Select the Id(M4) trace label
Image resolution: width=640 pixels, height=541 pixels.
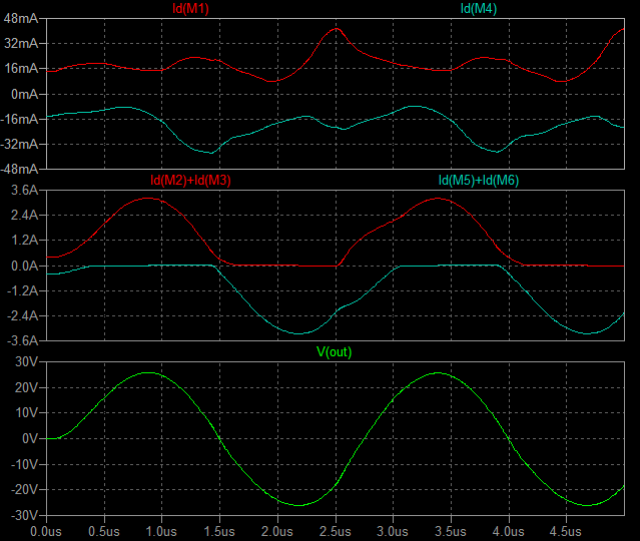pyautogui.click(x=478, y=9)
